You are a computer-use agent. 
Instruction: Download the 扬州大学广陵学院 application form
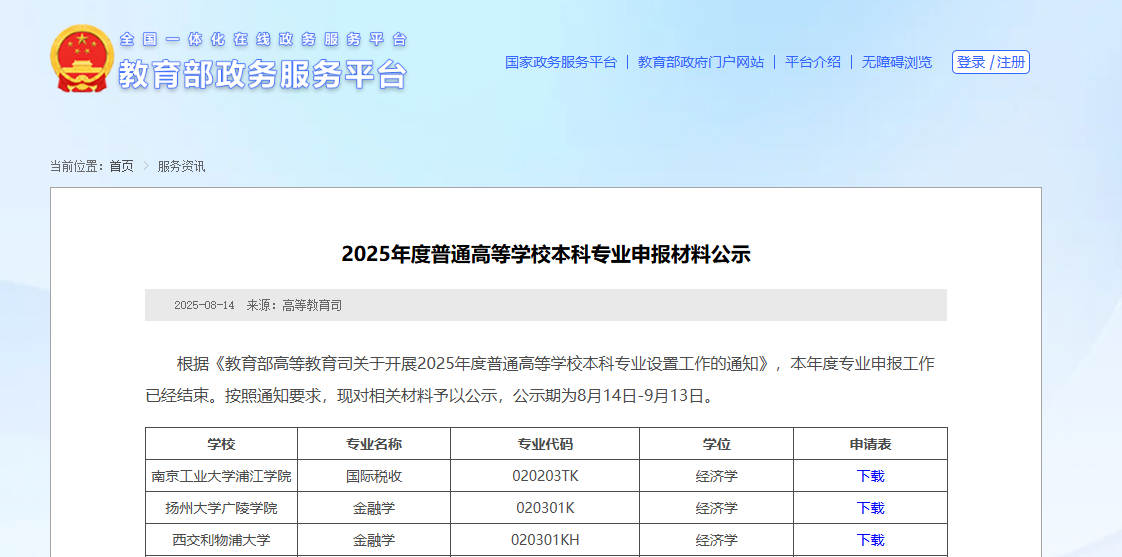[870, 508]
